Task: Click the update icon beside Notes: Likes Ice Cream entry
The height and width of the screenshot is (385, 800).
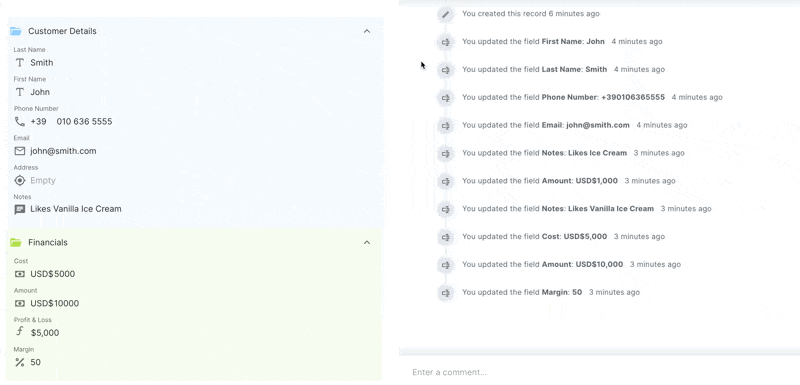Action: 445,153
